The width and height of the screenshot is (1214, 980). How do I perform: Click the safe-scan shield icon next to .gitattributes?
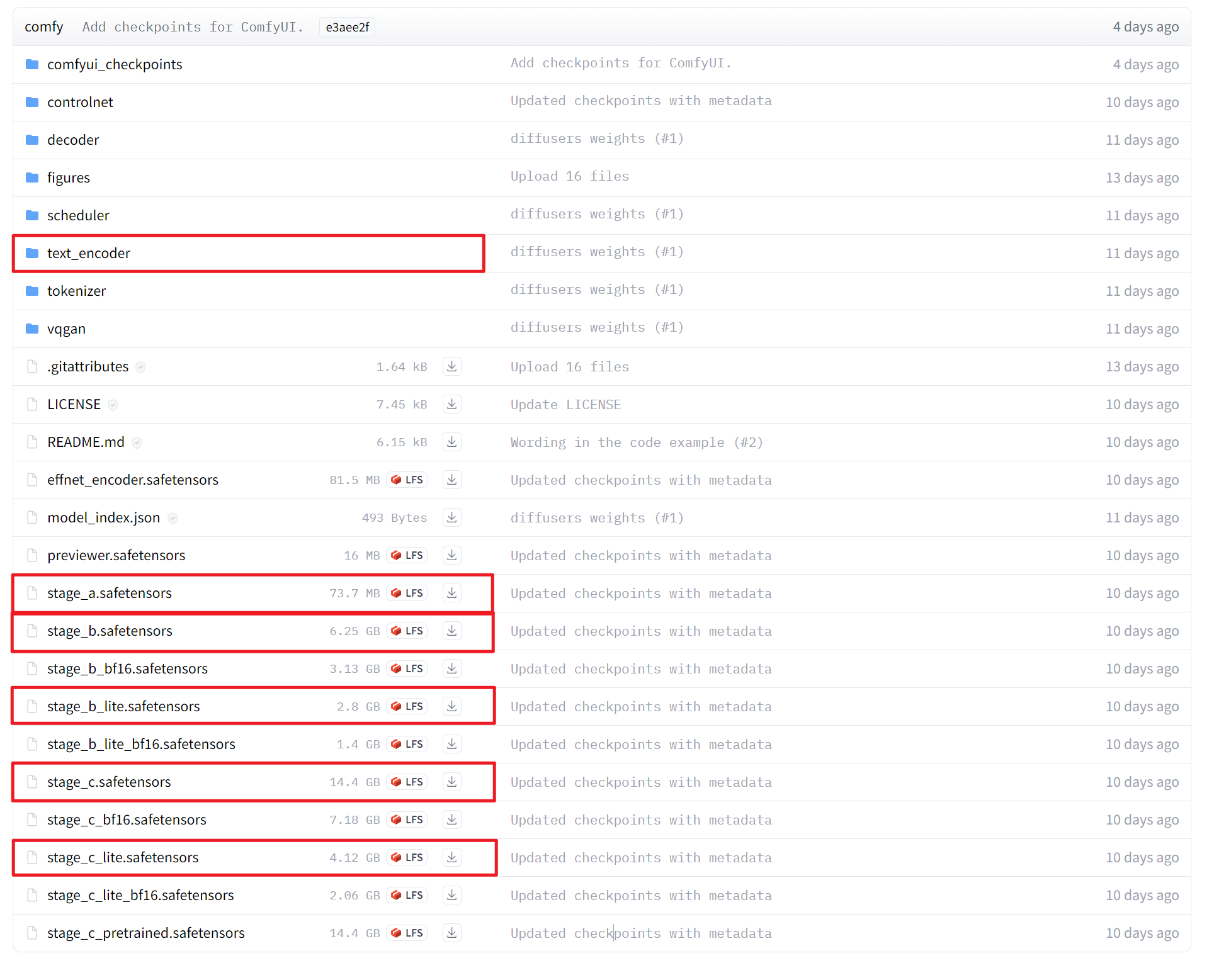pos(141,367)
